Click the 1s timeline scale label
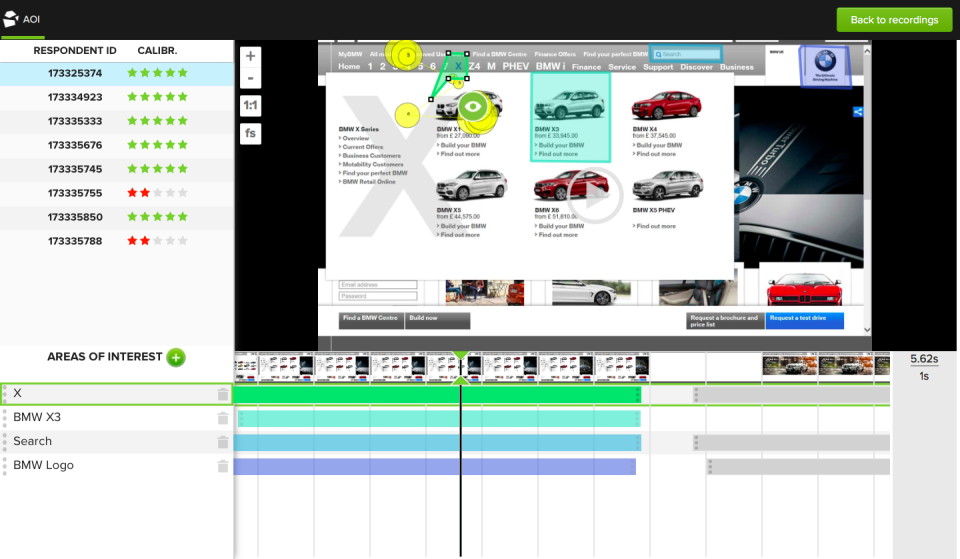 coord(923,376)
